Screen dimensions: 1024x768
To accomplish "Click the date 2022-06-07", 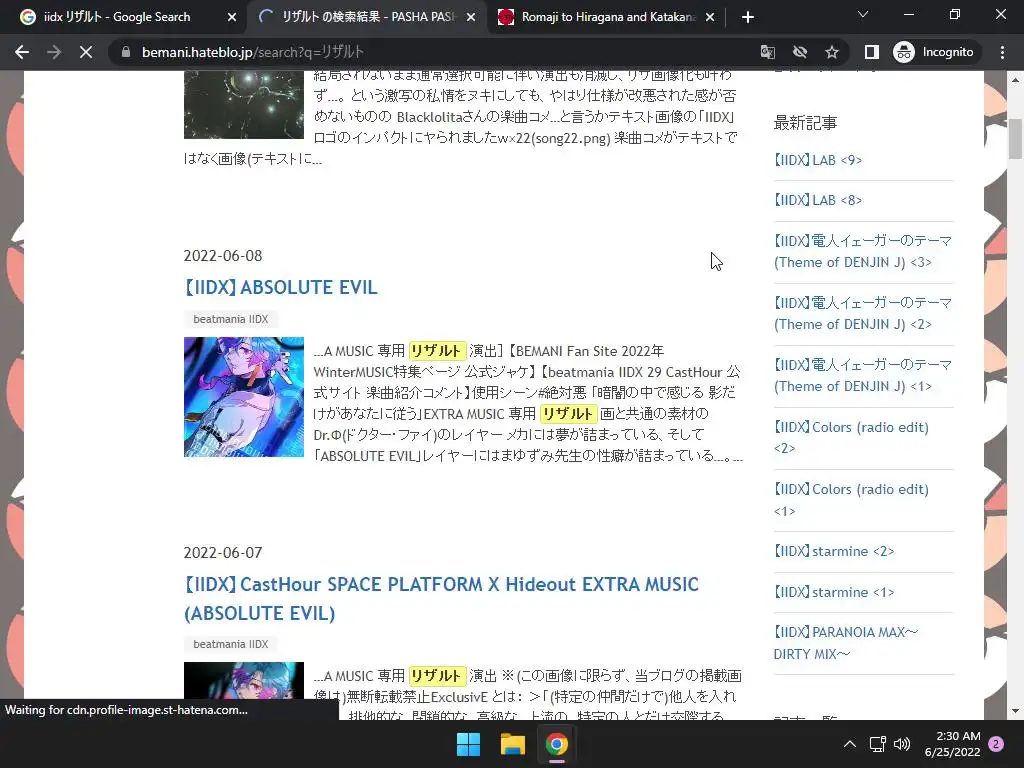I will 223,553.
